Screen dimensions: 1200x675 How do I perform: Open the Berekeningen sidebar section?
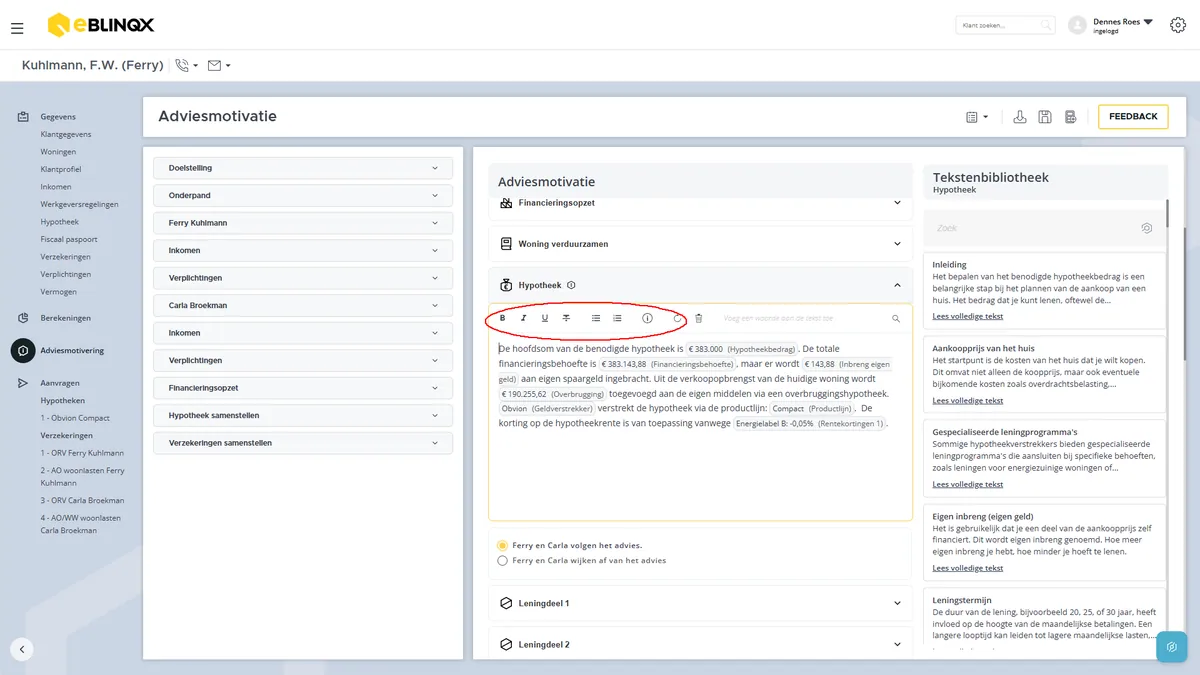(x=66, y=318)
